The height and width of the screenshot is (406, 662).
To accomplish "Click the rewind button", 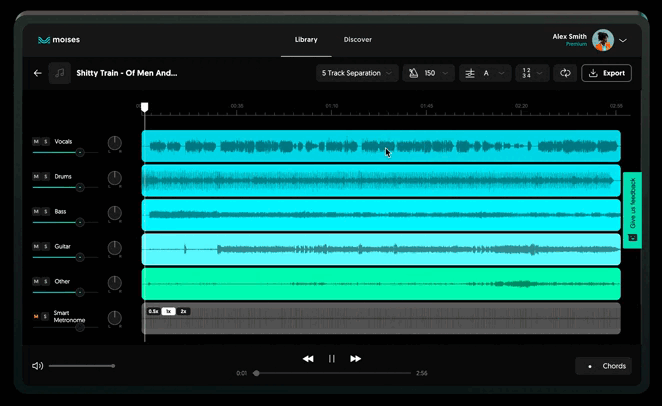I will coord(308,358).
